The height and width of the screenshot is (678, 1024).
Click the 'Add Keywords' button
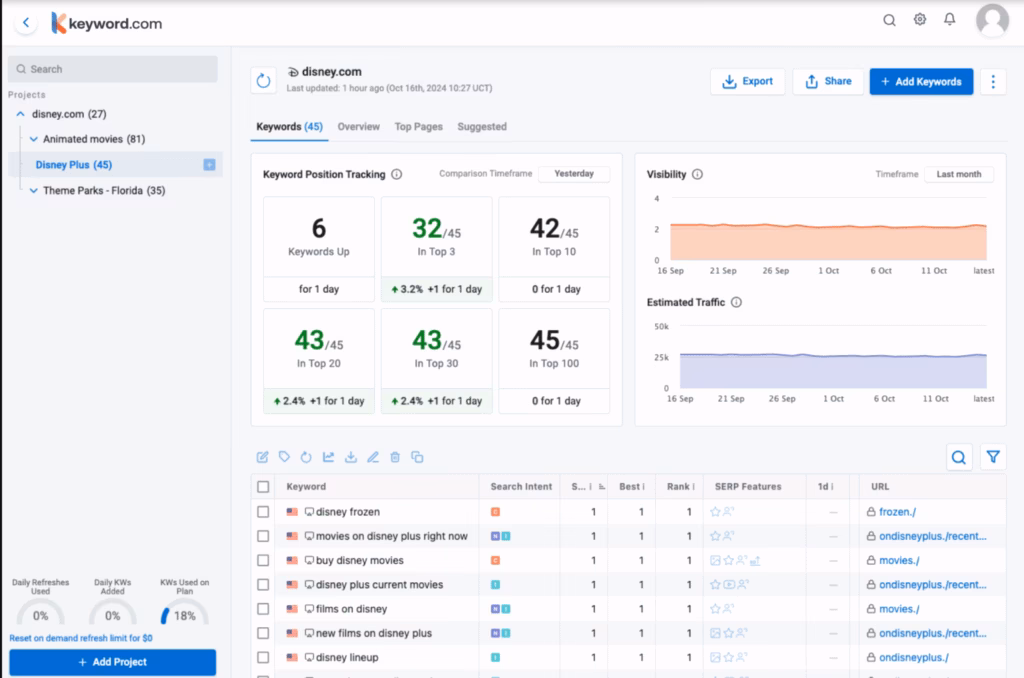(x=921, y=81)
